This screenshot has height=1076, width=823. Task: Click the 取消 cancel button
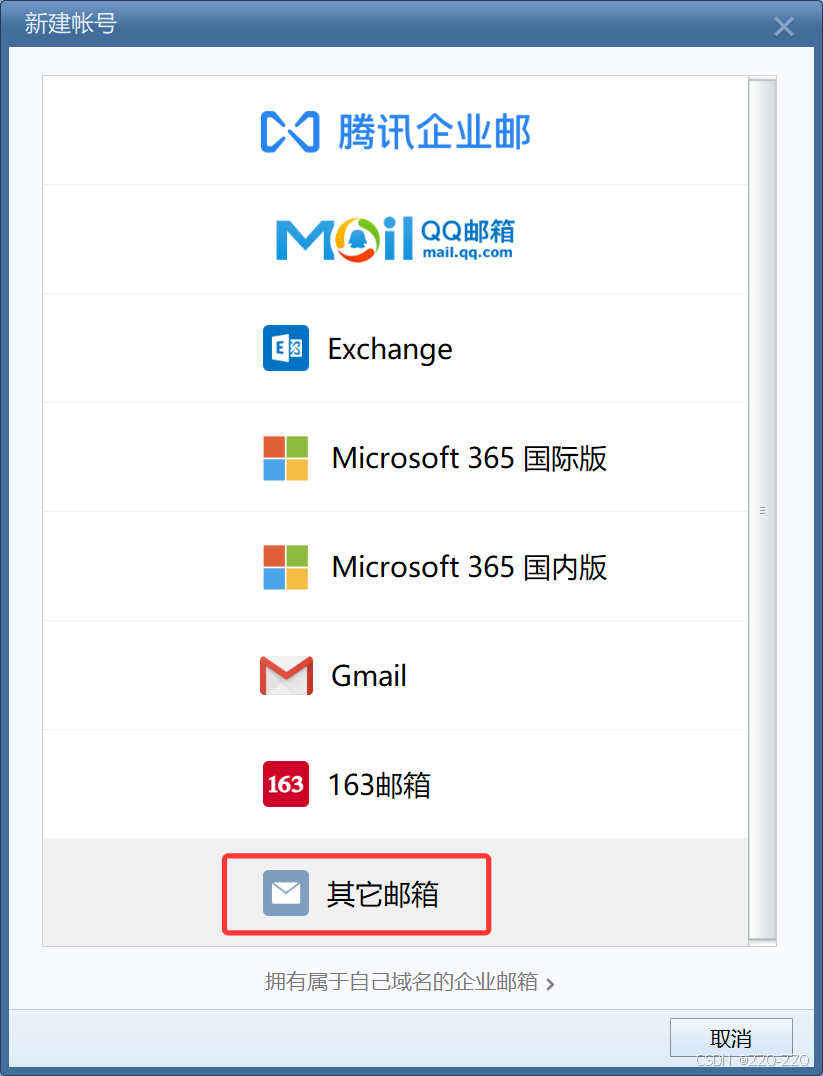(731, 1038)
